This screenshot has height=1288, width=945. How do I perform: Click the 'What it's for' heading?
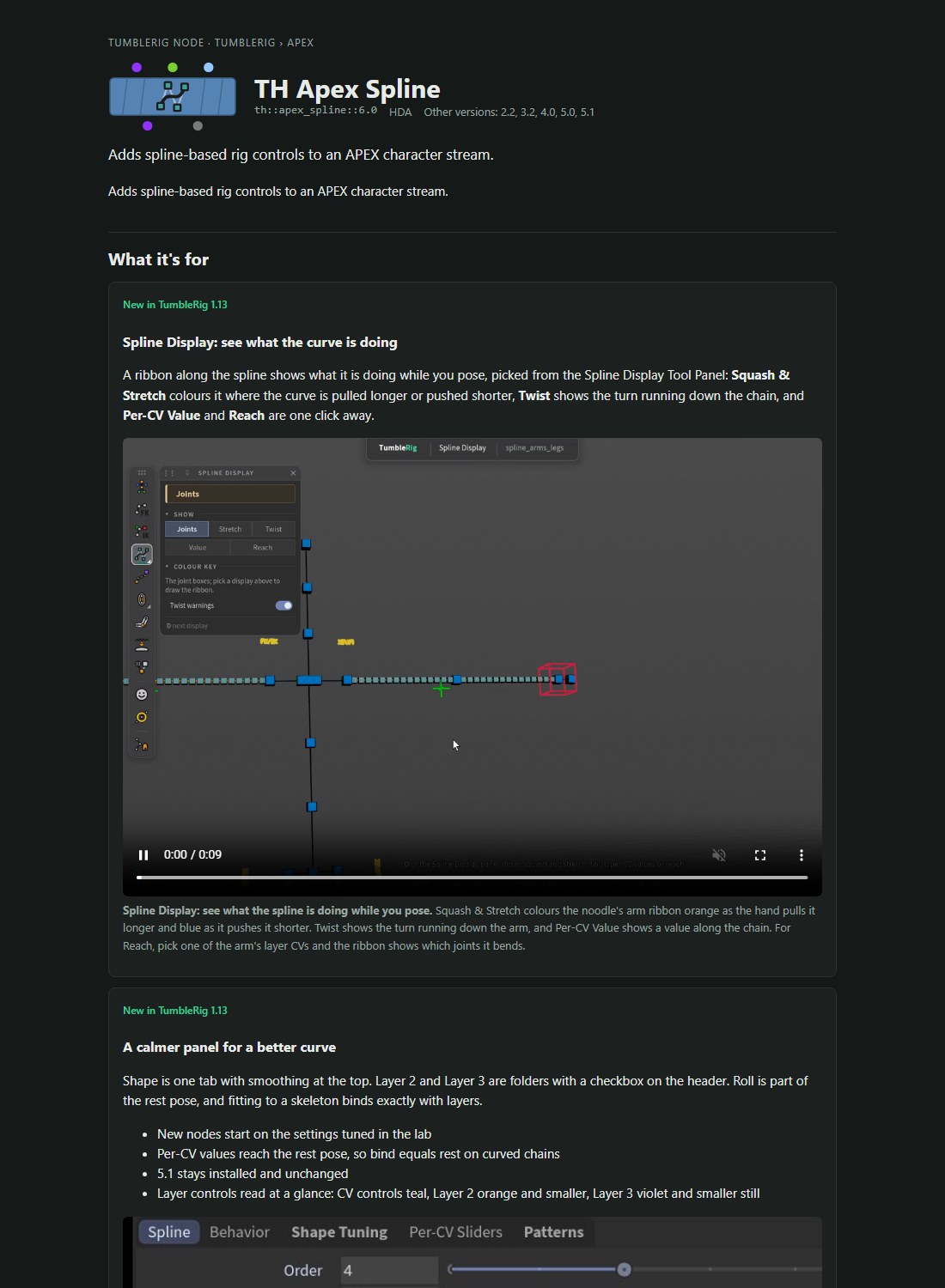(x=159, y=259)
